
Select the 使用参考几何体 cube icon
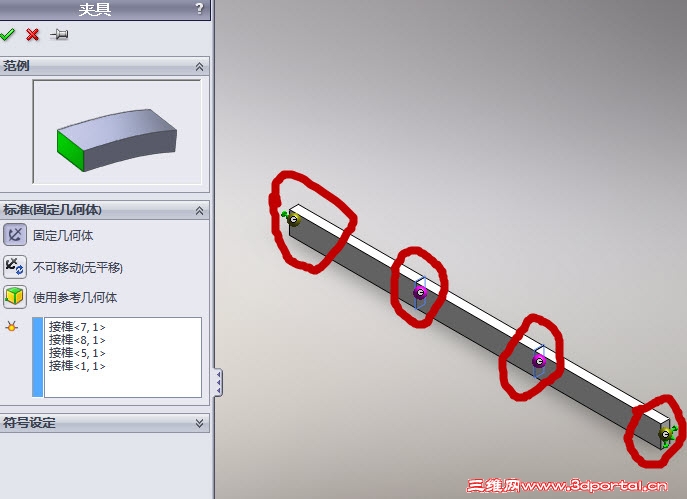click(x=15, y=297)
